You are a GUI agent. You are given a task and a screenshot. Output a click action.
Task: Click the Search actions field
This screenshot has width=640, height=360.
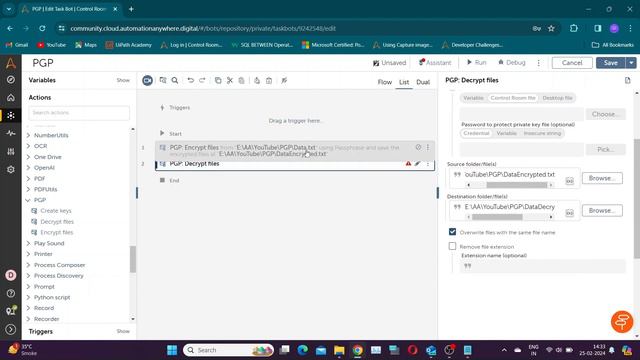point(79,113)
